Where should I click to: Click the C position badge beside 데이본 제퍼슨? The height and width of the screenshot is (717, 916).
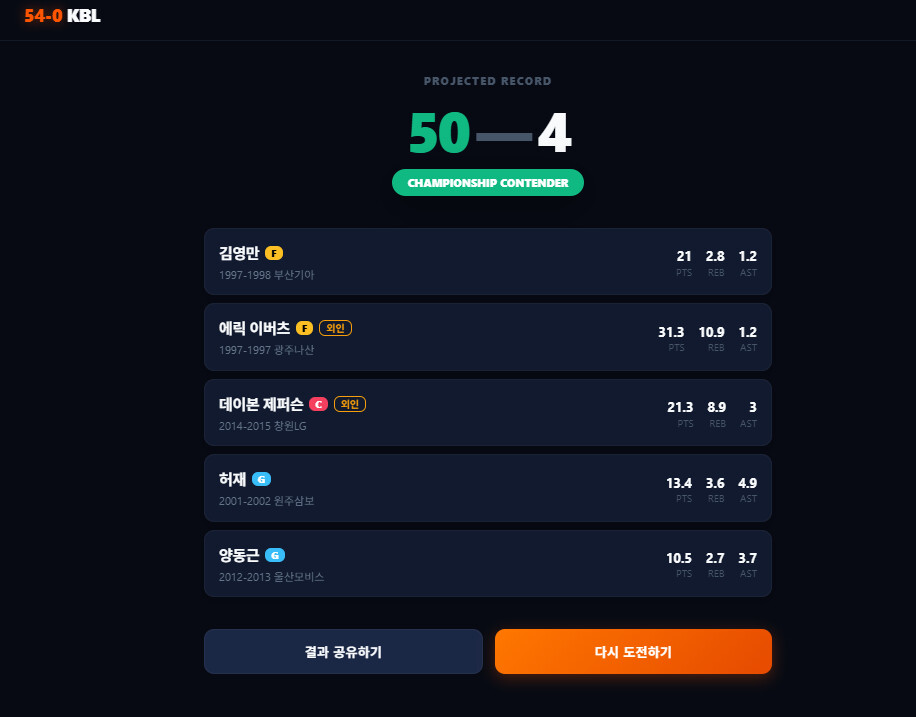click(318, 404)
